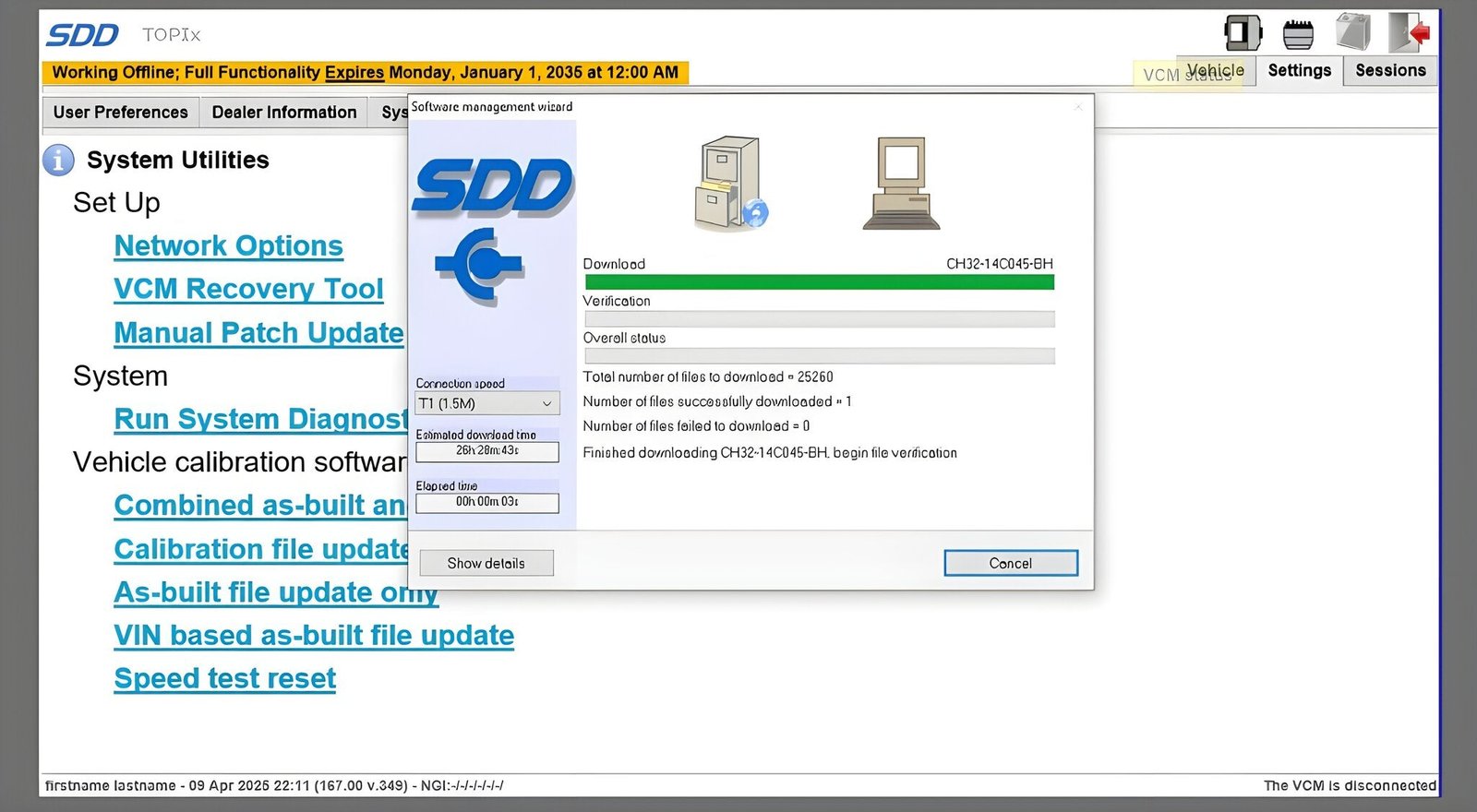Click the System Utilities info icon
1477x812 pixels.
point(58,161)
